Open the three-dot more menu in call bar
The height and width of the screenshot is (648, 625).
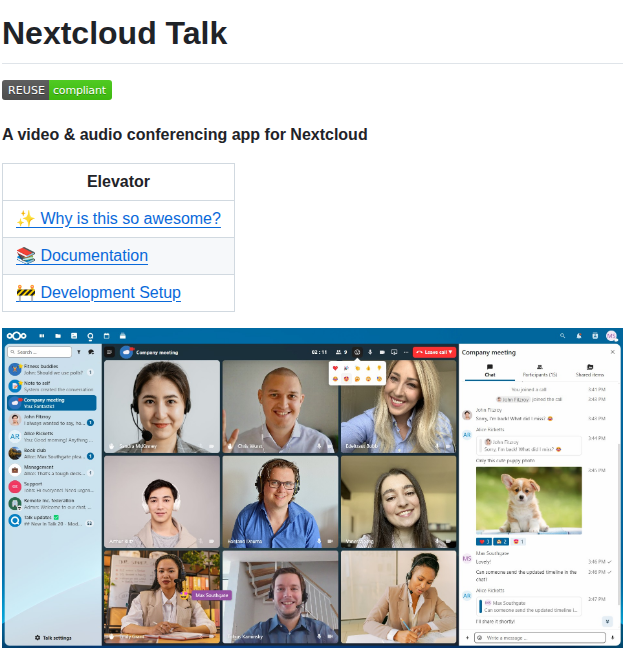406,352
